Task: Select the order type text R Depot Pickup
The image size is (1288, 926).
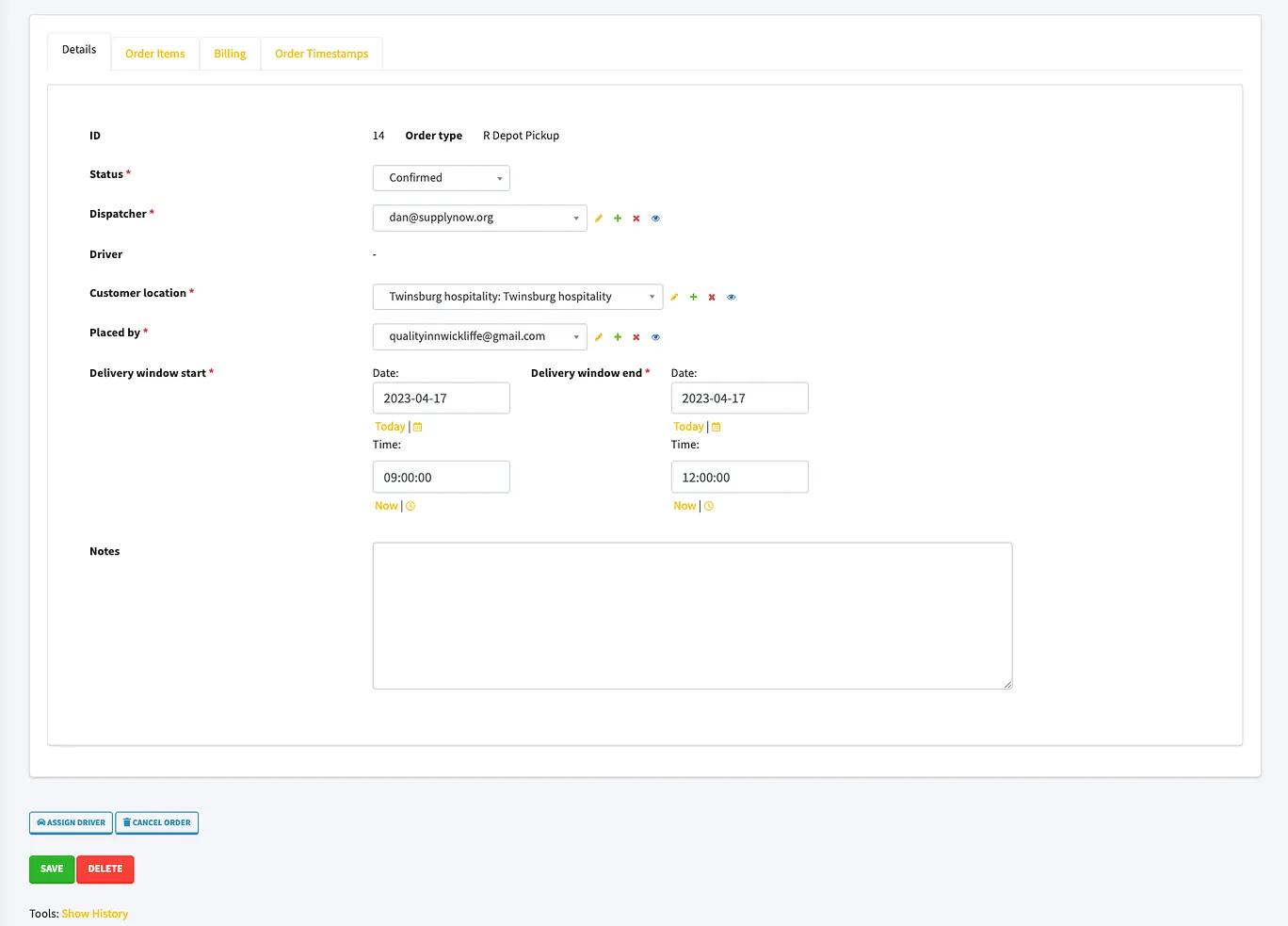Action: 521,136
